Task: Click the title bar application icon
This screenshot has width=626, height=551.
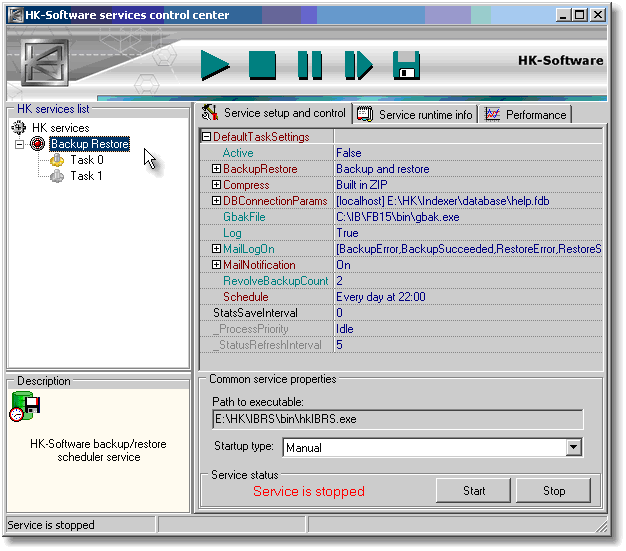Action: [16, 15]
